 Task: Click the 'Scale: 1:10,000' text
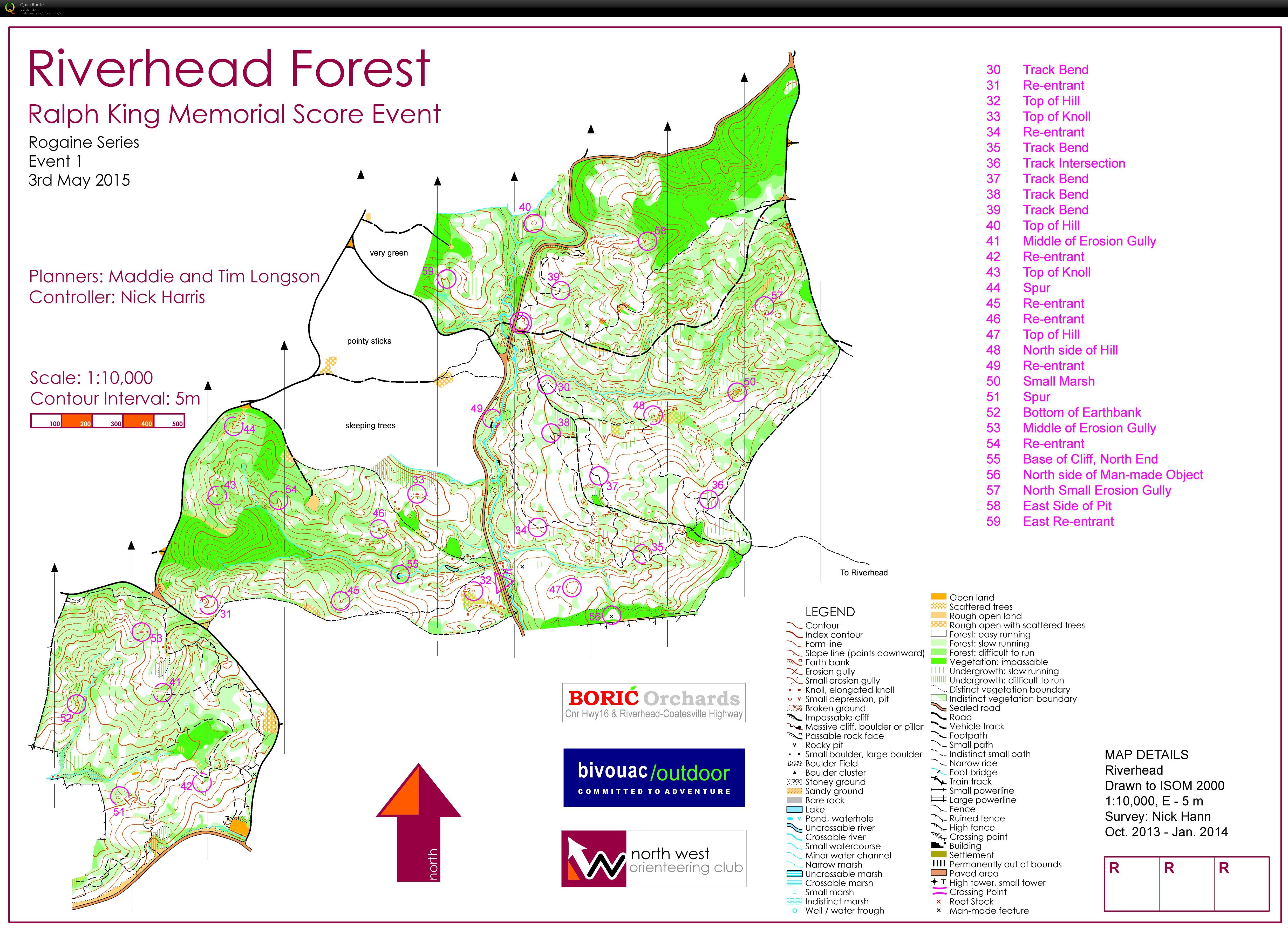tap(91, 378)
